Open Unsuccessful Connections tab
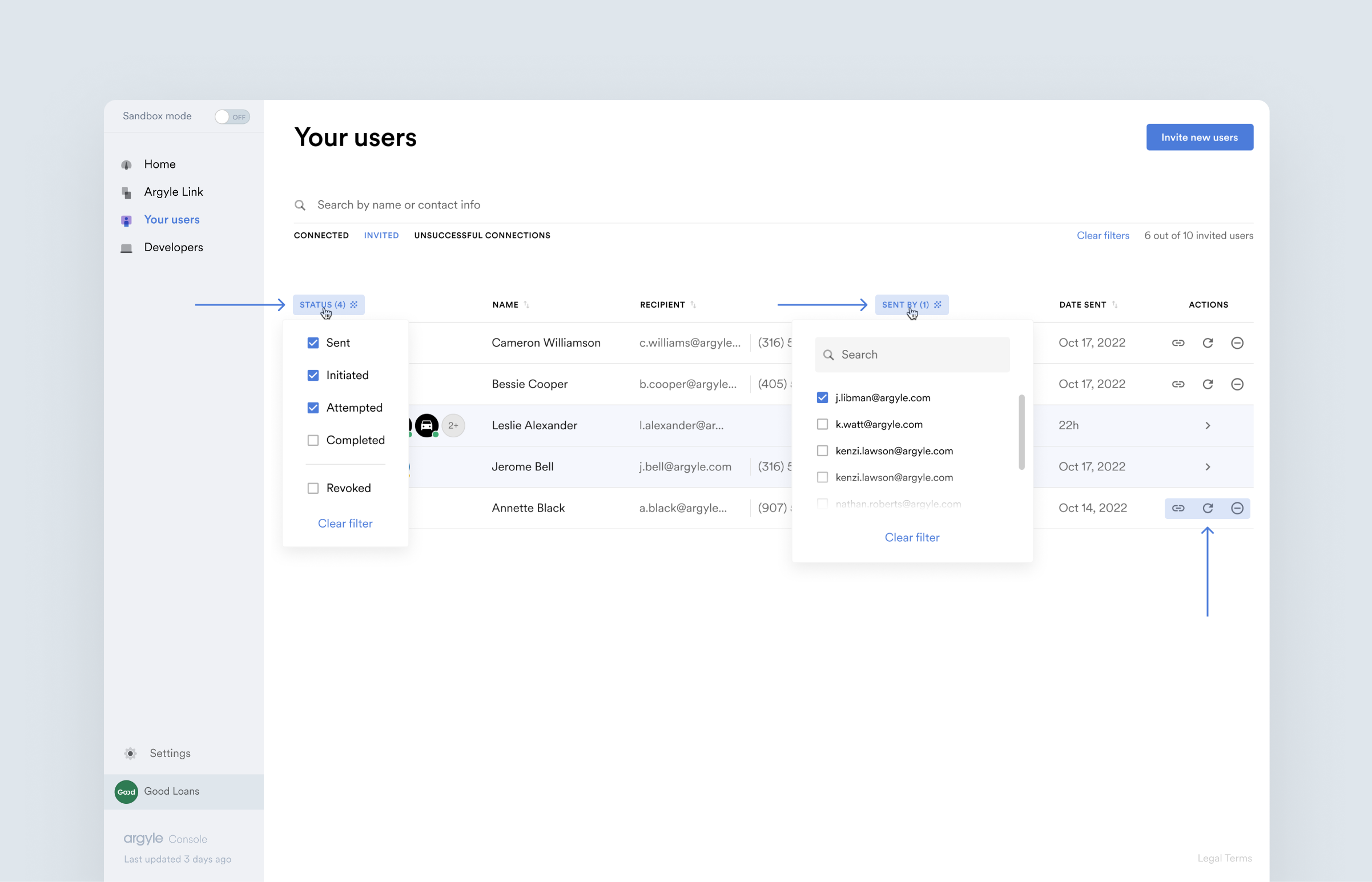This screenshot has width=1372, height=882. [481, 235]
